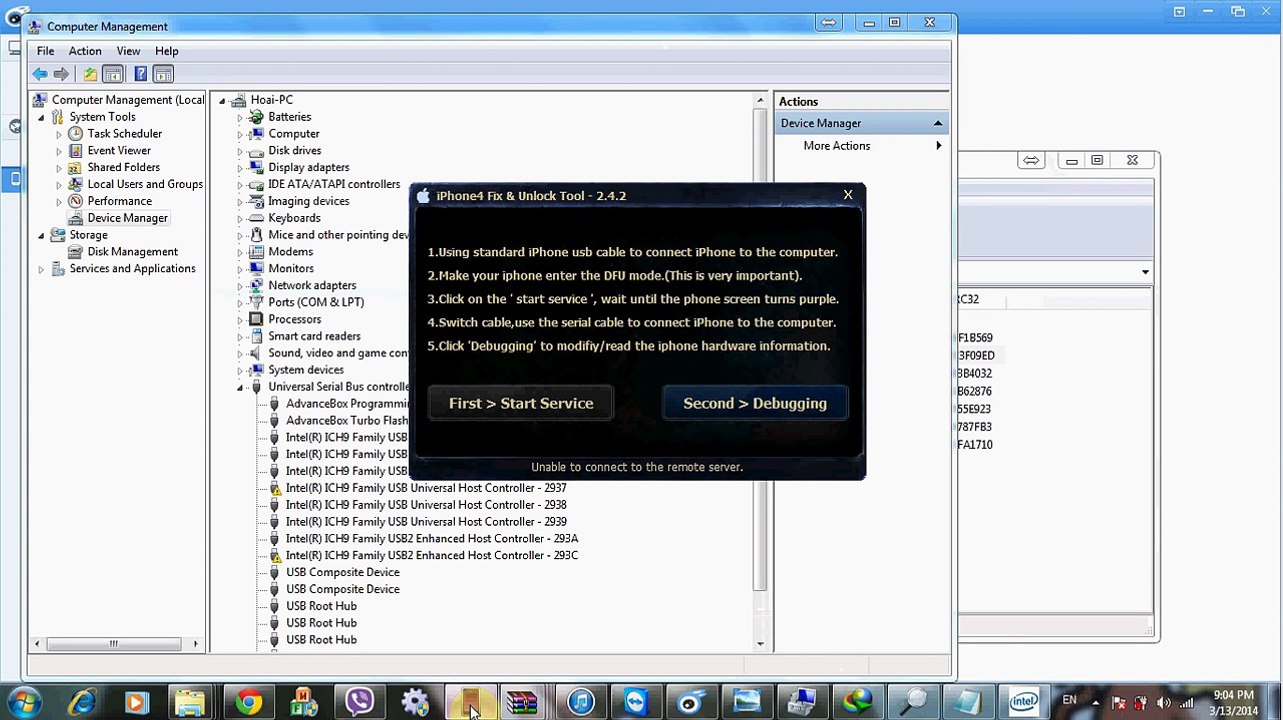Image resolution: width=1283 pixels, height=720 pixels.
Task: Select Smart card readers category
Action: click(314, 336)
